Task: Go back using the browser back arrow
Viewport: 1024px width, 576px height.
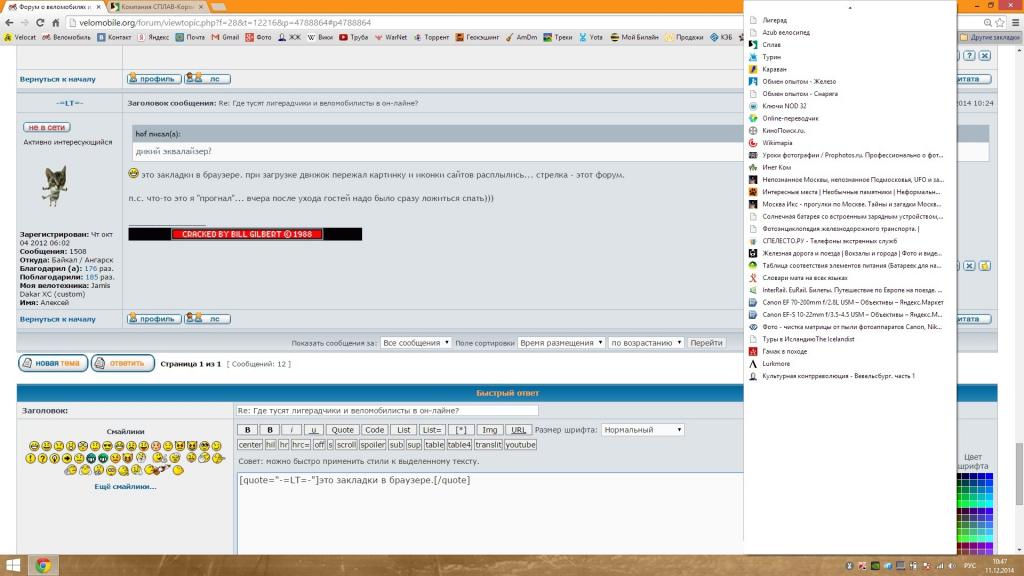Action: 9,22
